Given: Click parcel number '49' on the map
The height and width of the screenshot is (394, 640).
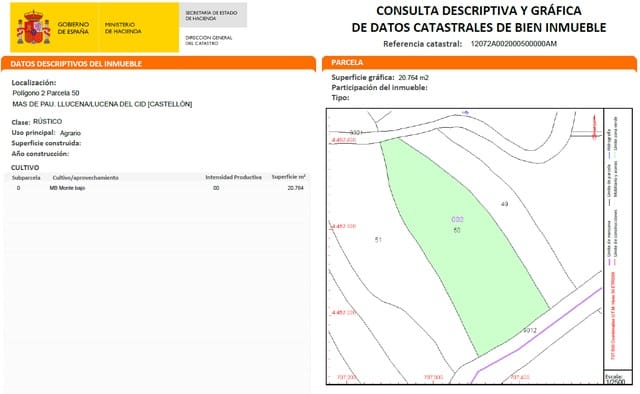Looking at the screenshot, I should click(504, 204).
